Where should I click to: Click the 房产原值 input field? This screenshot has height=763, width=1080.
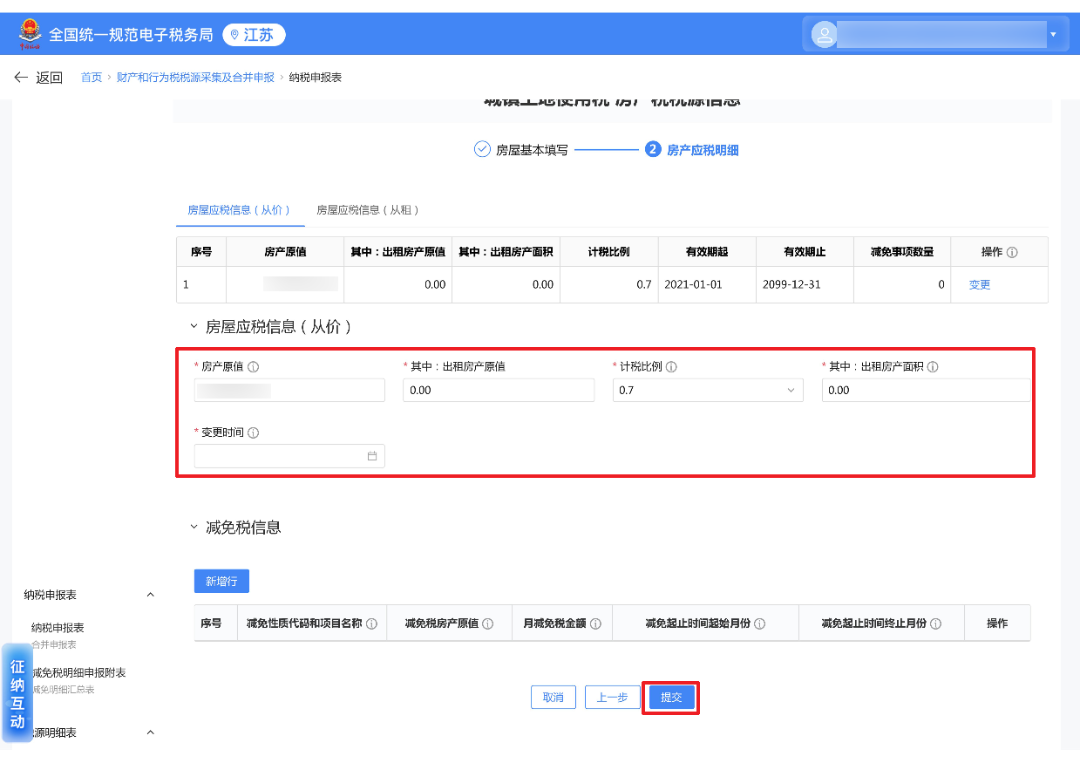[289, 390]
